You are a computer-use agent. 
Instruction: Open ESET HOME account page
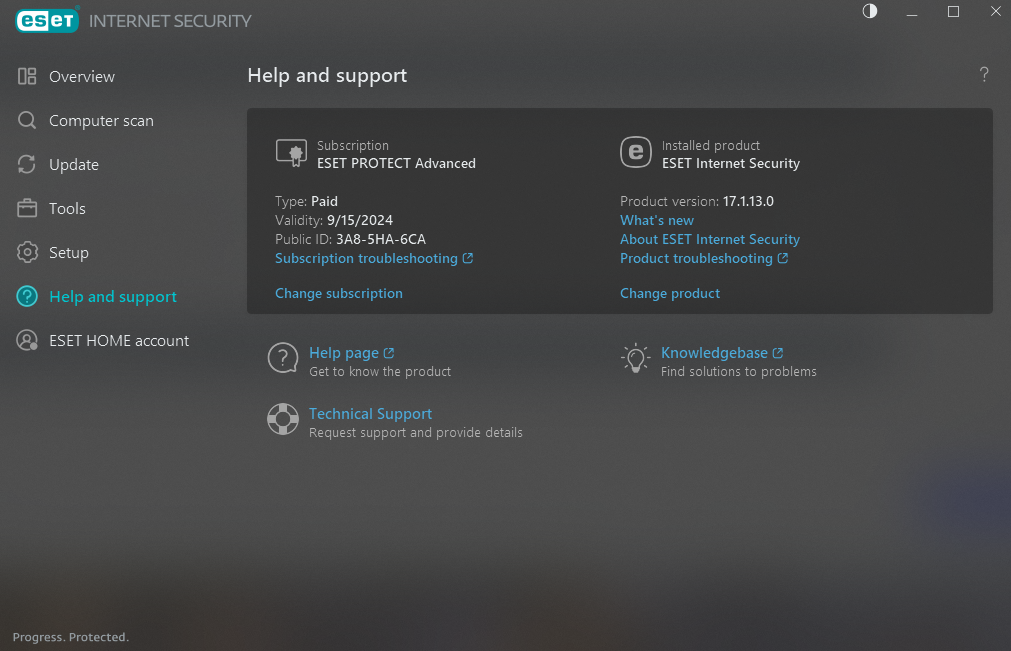tap(118, 341)
